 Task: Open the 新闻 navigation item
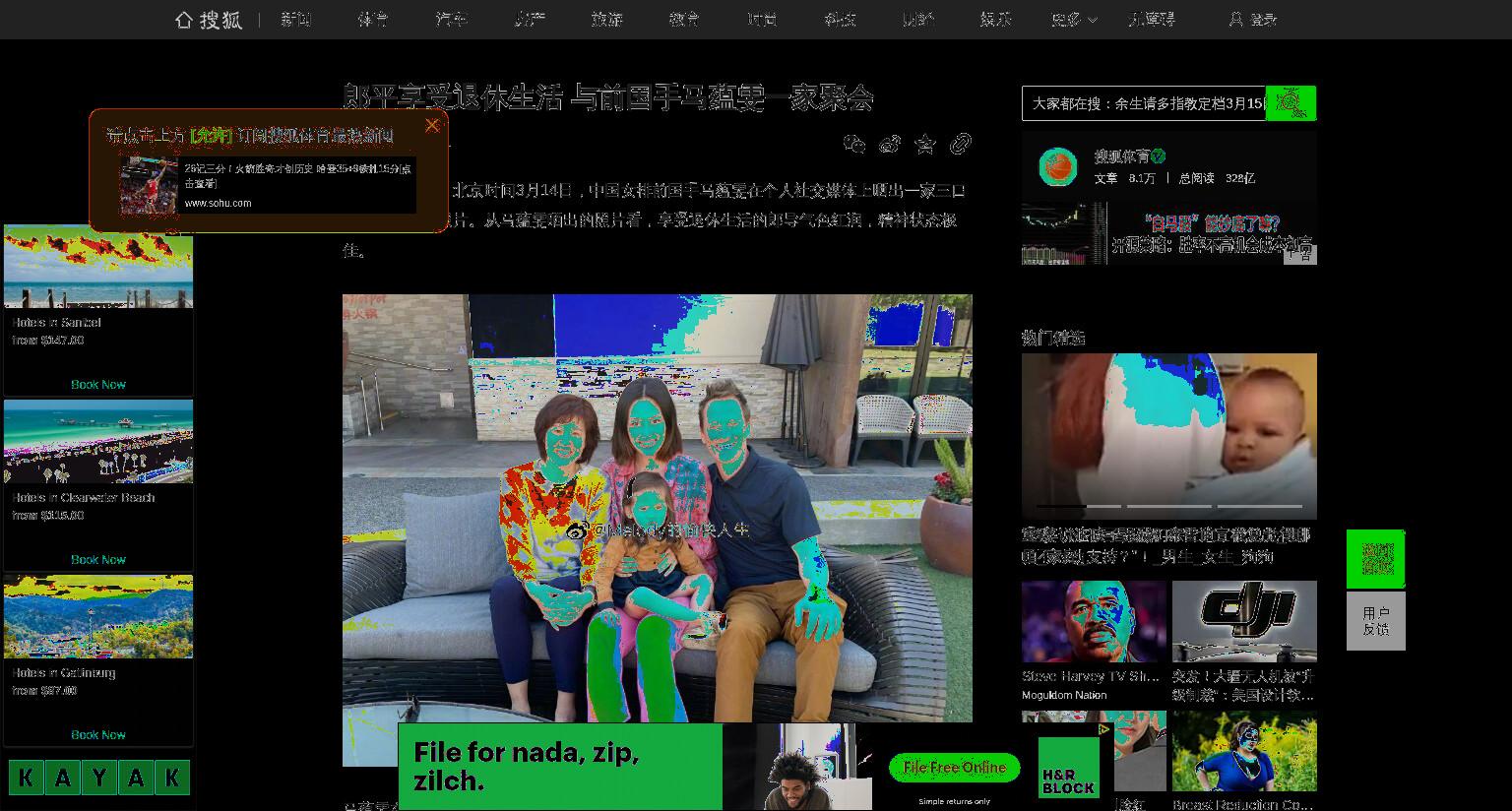coord(295,20)
